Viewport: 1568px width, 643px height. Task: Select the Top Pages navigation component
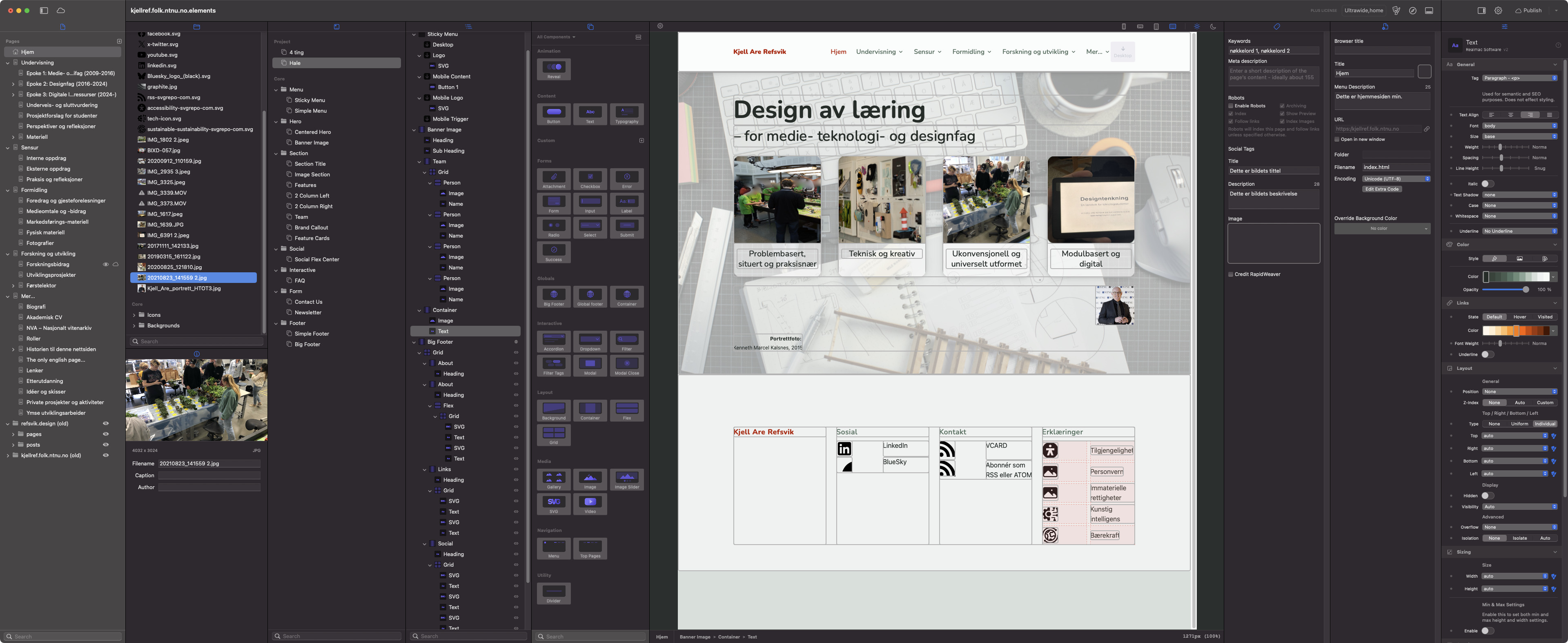coord(590,548)
